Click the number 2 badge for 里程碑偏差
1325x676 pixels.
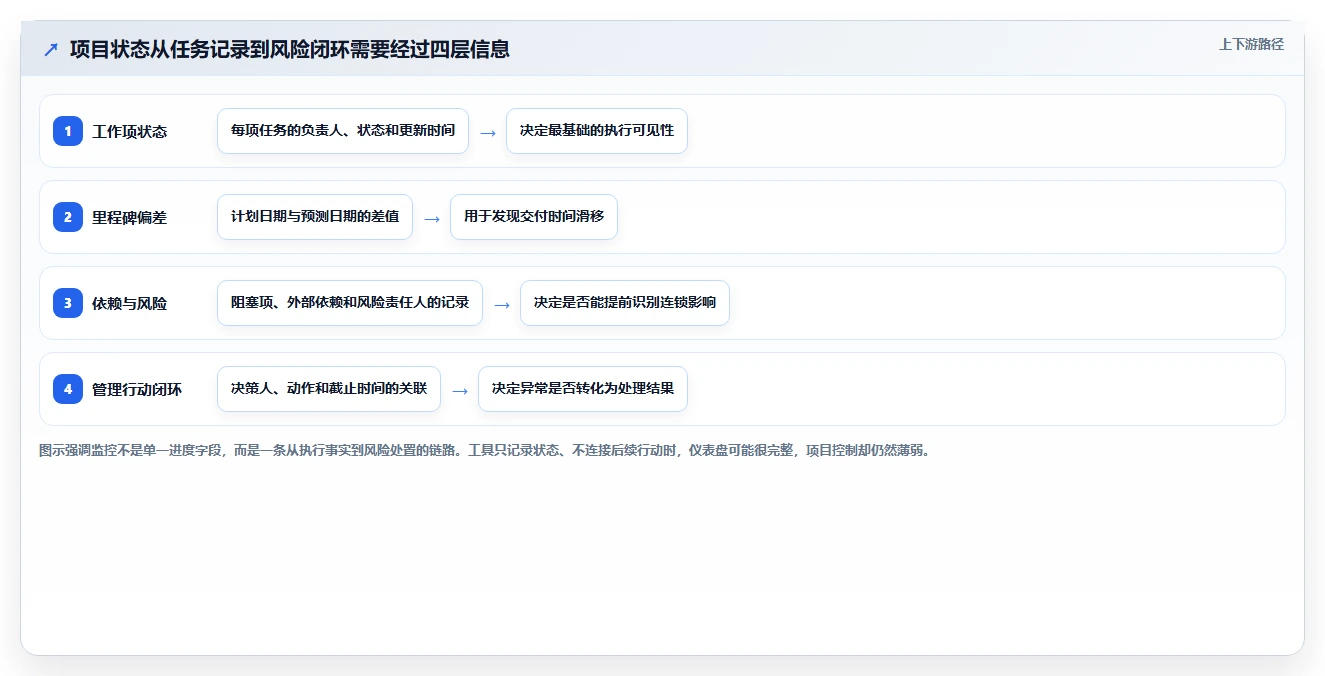pos(68,217)
